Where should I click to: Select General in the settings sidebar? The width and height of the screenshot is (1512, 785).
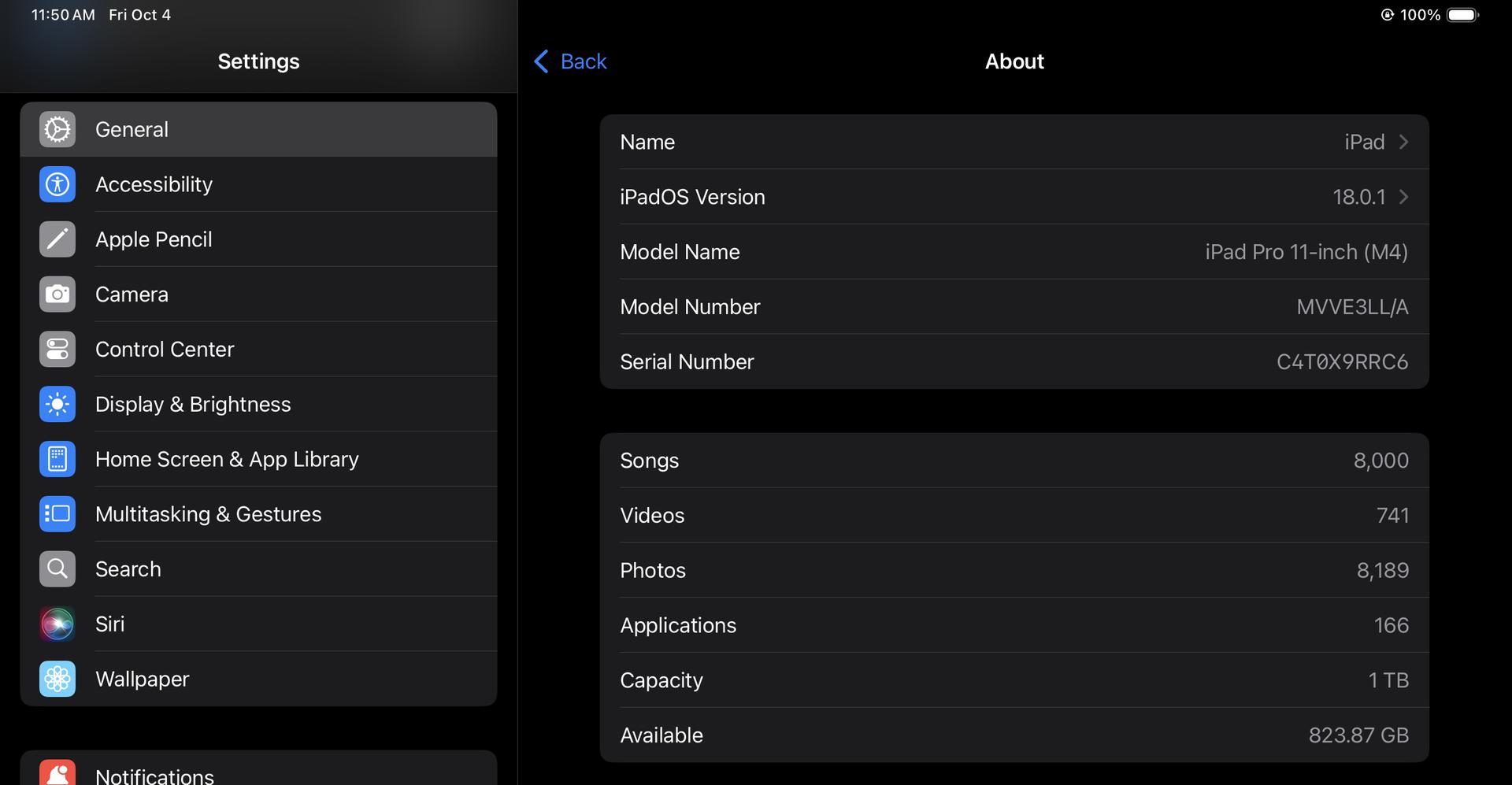click(x=258, y=129)
